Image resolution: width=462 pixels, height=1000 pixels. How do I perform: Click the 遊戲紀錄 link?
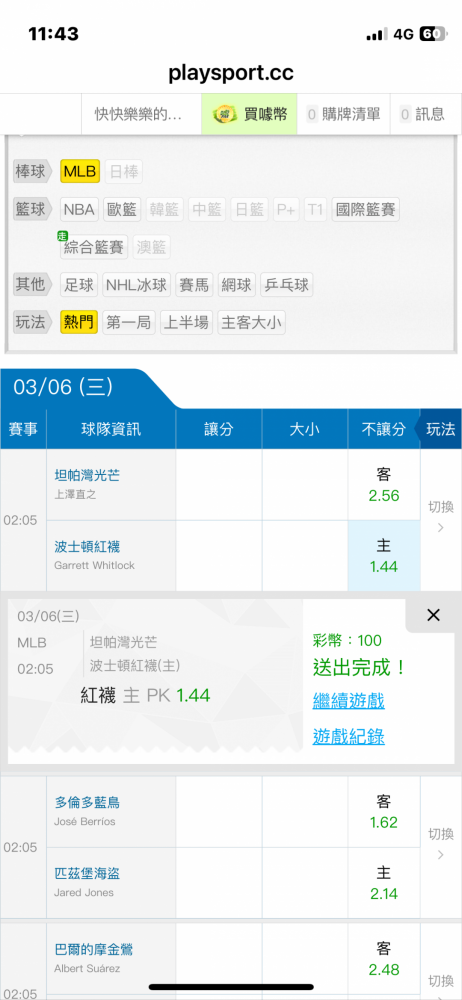click(348, 737)
